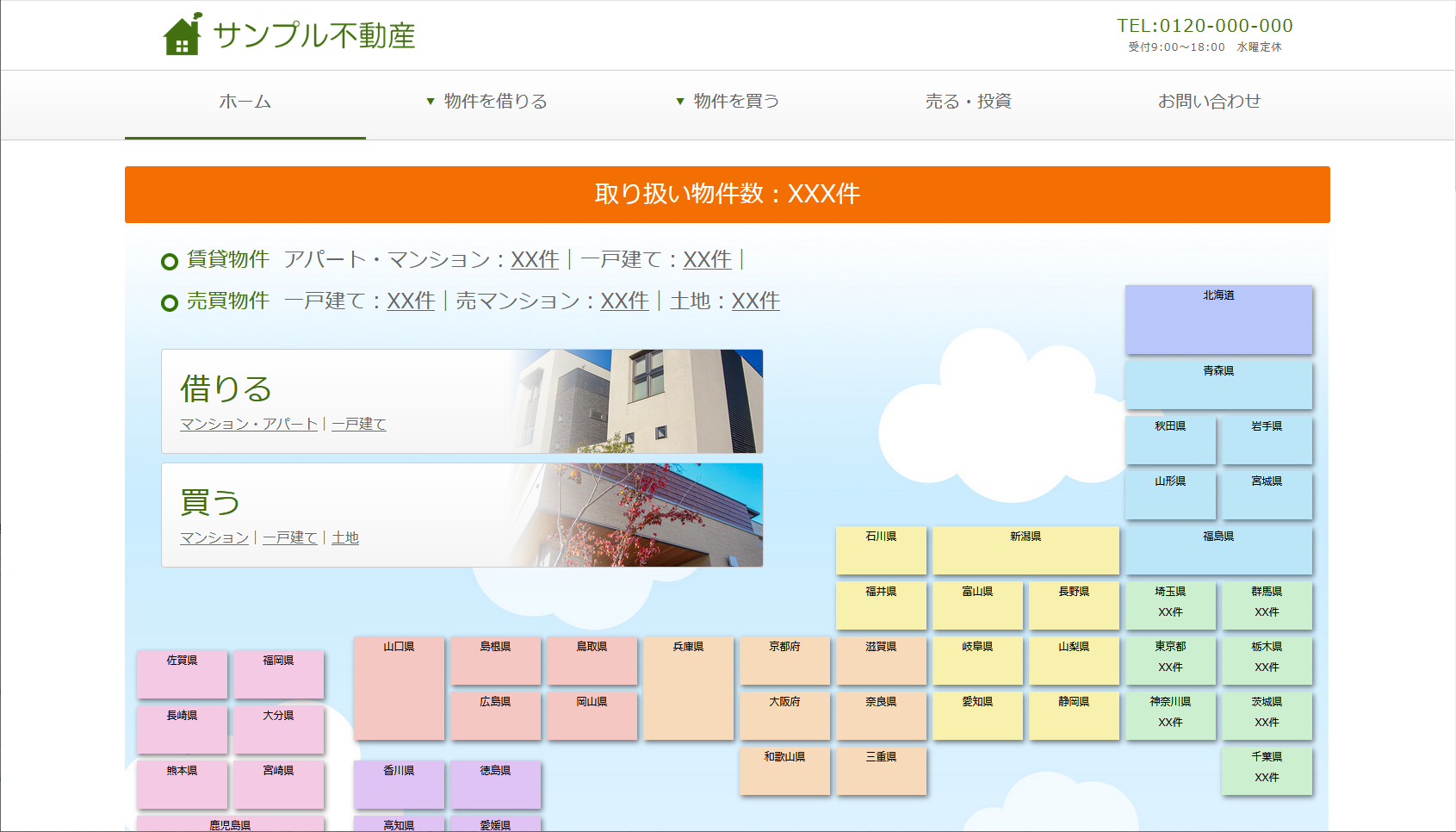This screenshot has width=1456, height=832.
Task: Select 大阪府 tile
Action: coord(784,716)
